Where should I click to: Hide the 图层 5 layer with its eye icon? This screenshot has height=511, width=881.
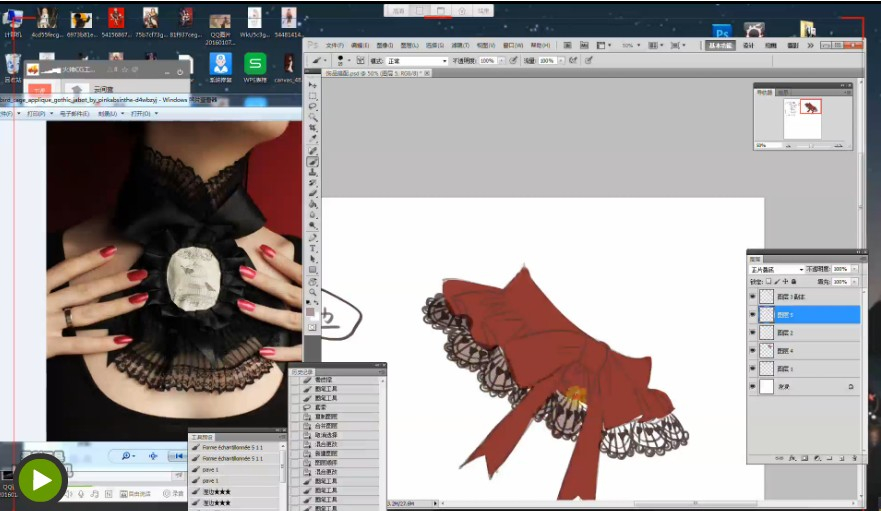[x=753, y=315]
